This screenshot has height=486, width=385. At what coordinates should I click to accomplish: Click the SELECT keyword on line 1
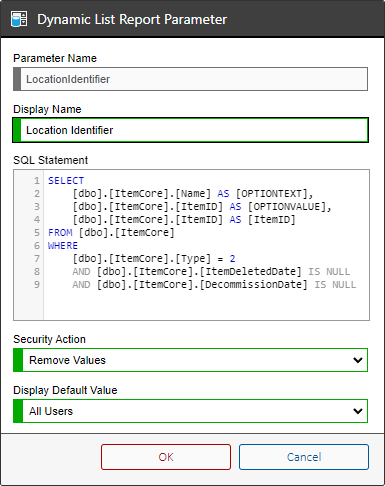[66, 181]
